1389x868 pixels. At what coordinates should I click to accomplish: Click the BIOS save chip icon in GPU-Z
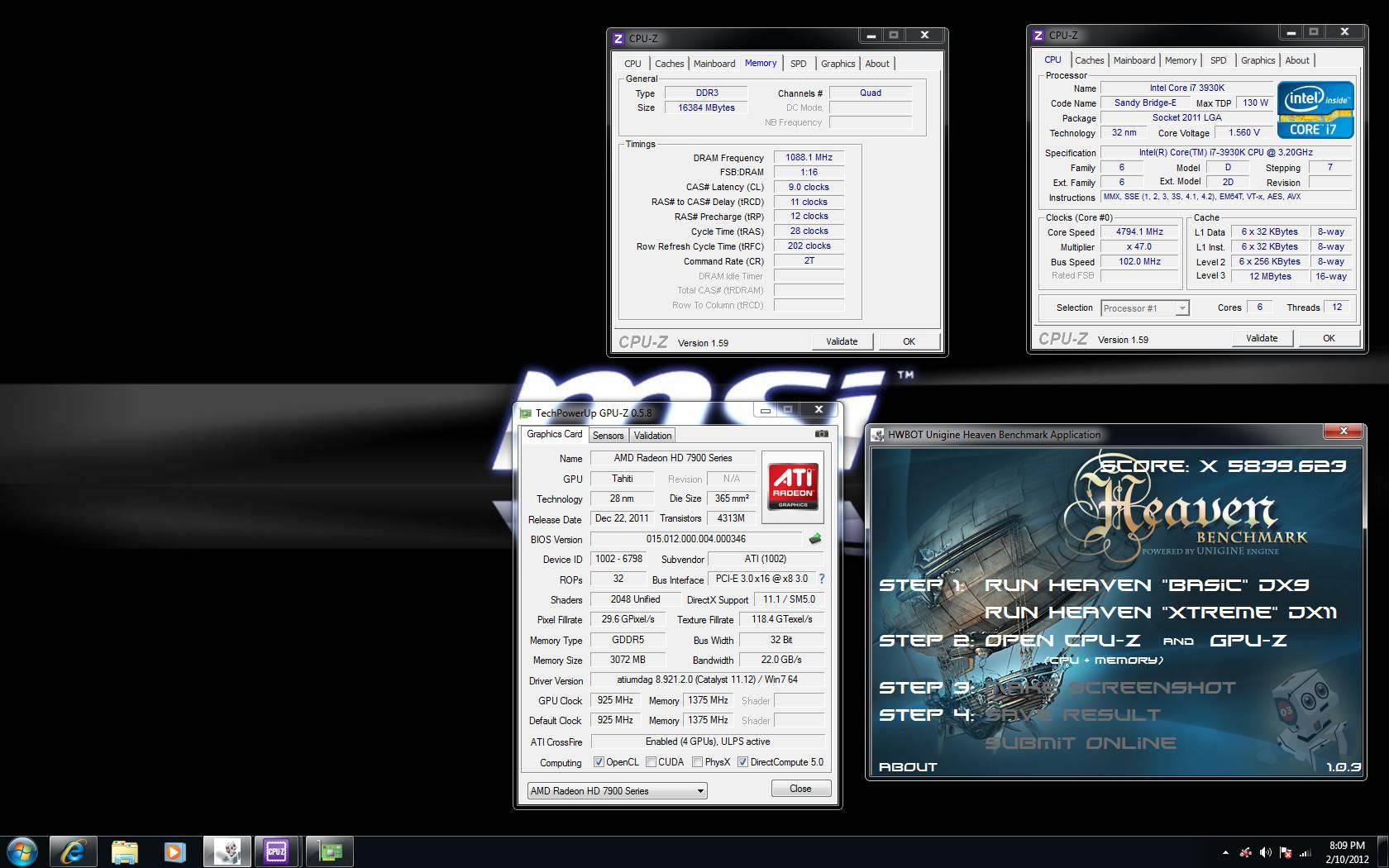coord(815,539)
